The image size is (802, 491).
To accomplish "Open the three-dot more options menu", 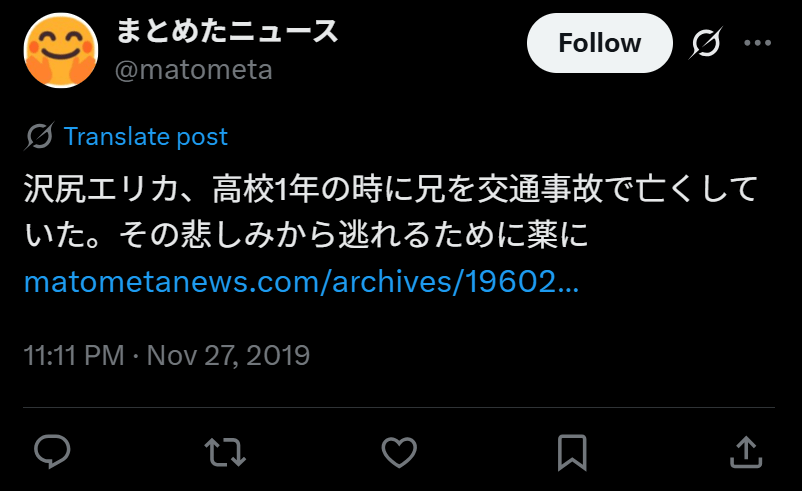I will [x=758, y=43].
